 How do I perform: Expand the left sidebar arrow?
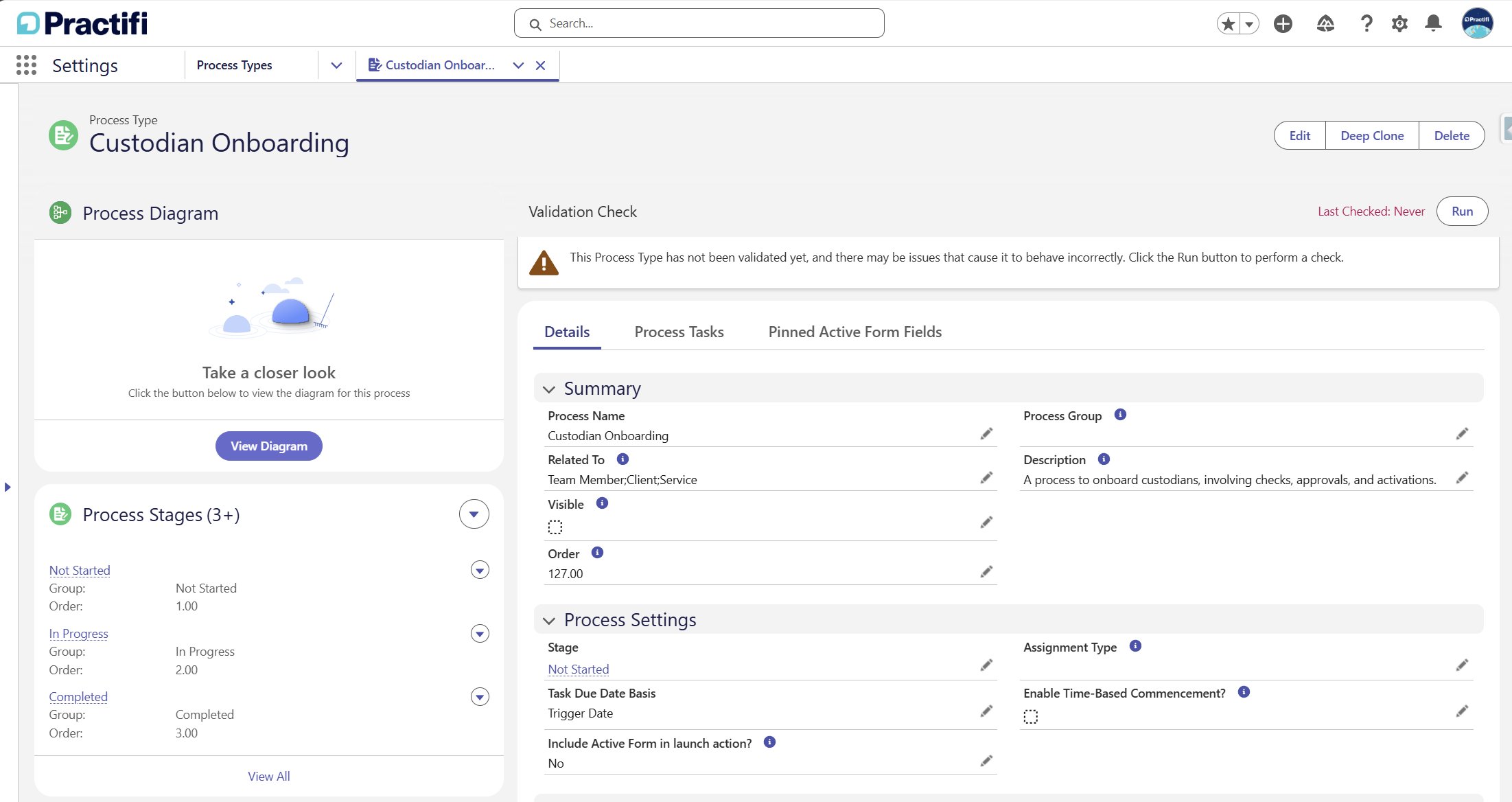click(8, 488)
